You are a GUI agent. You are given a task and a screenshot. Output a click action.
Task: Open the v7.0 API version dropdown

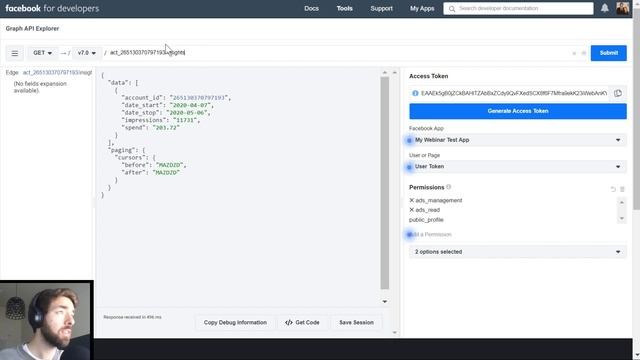pyautogui.click(x=87, y=53)
